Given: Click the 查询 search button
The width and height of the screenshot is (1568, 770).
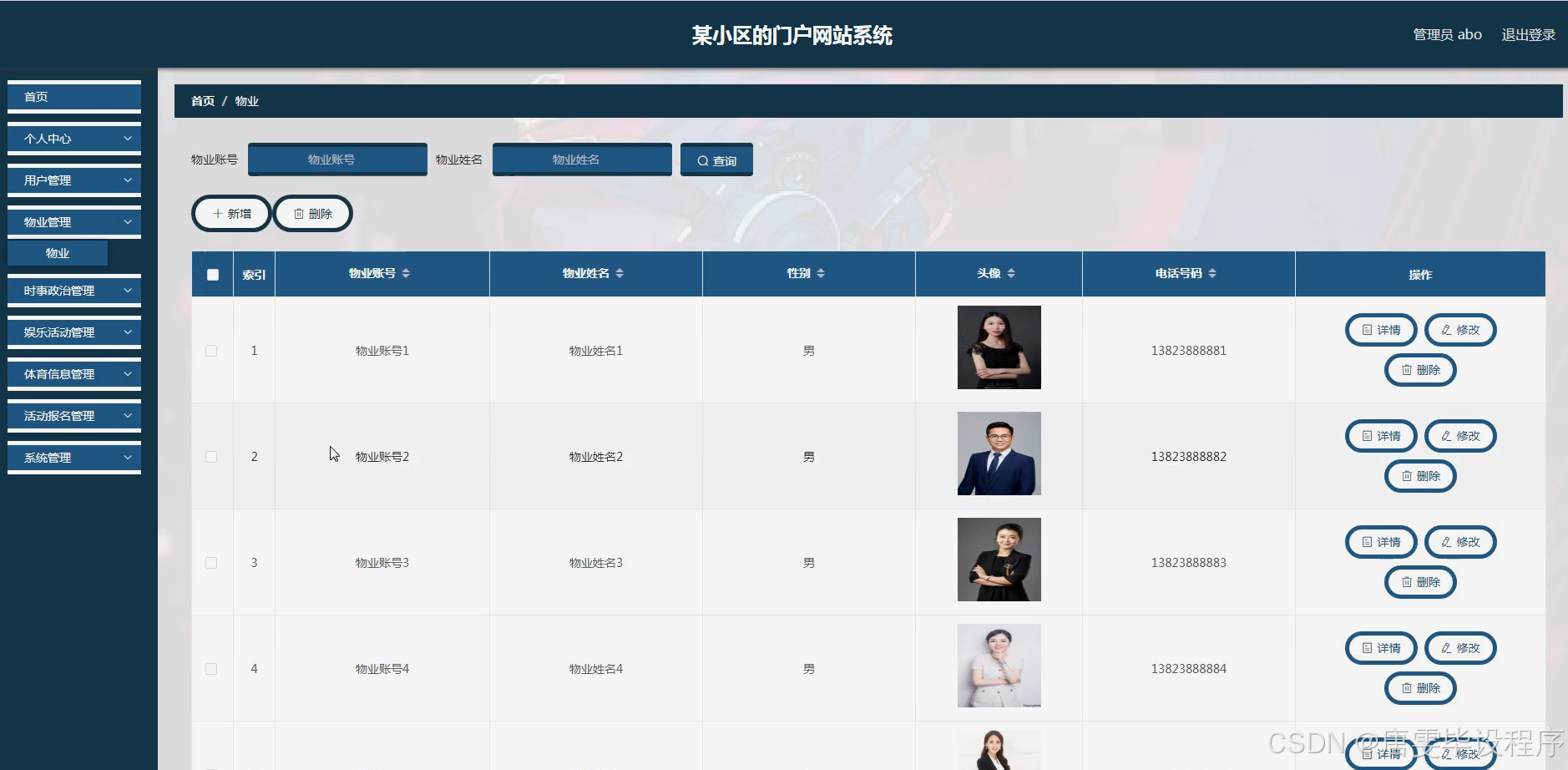Looking at the screenshot, I should click(x=716, y=160).
